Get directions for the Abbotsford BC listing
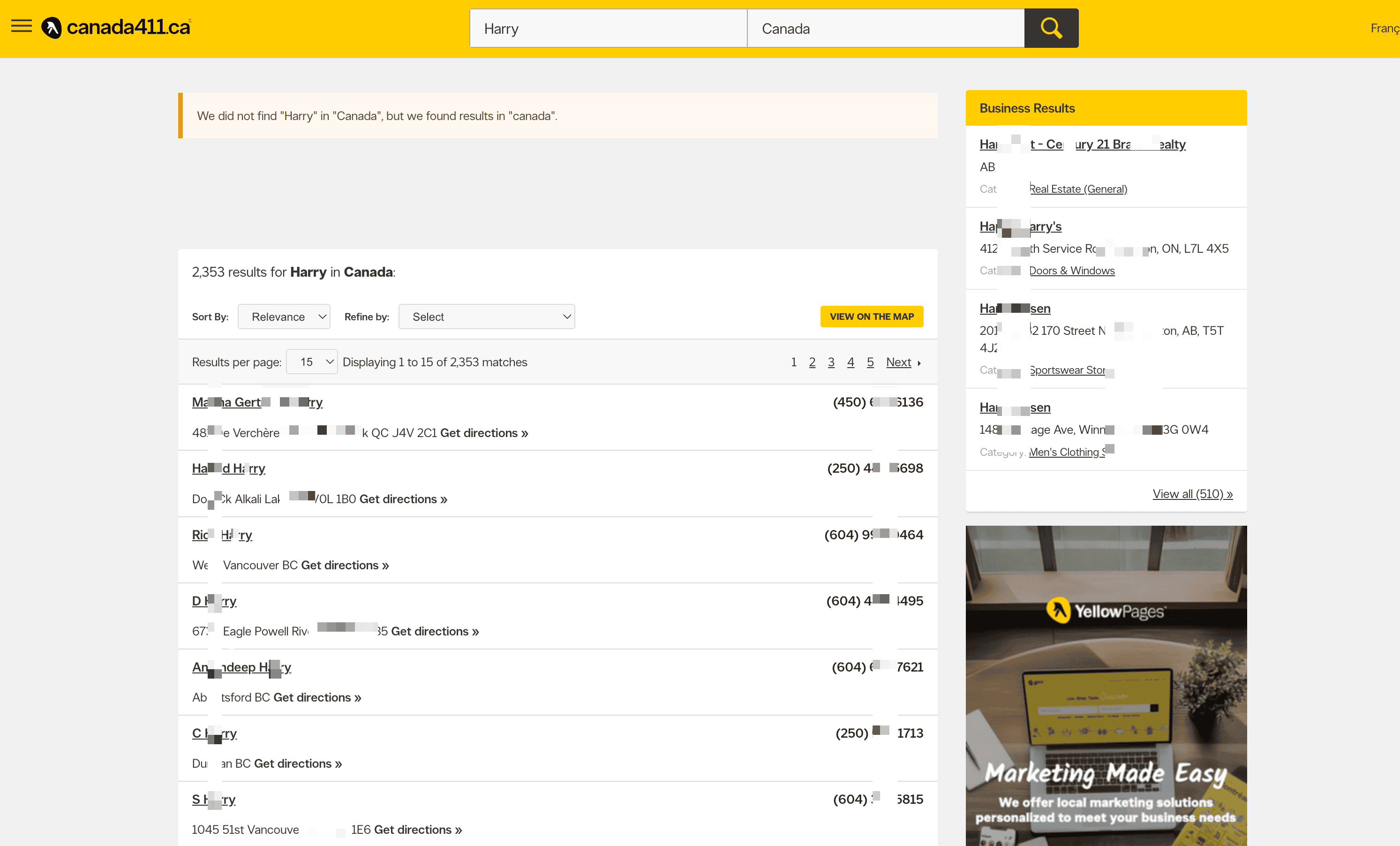Screen dimensions: 1400x846 (x=317, y=697)
